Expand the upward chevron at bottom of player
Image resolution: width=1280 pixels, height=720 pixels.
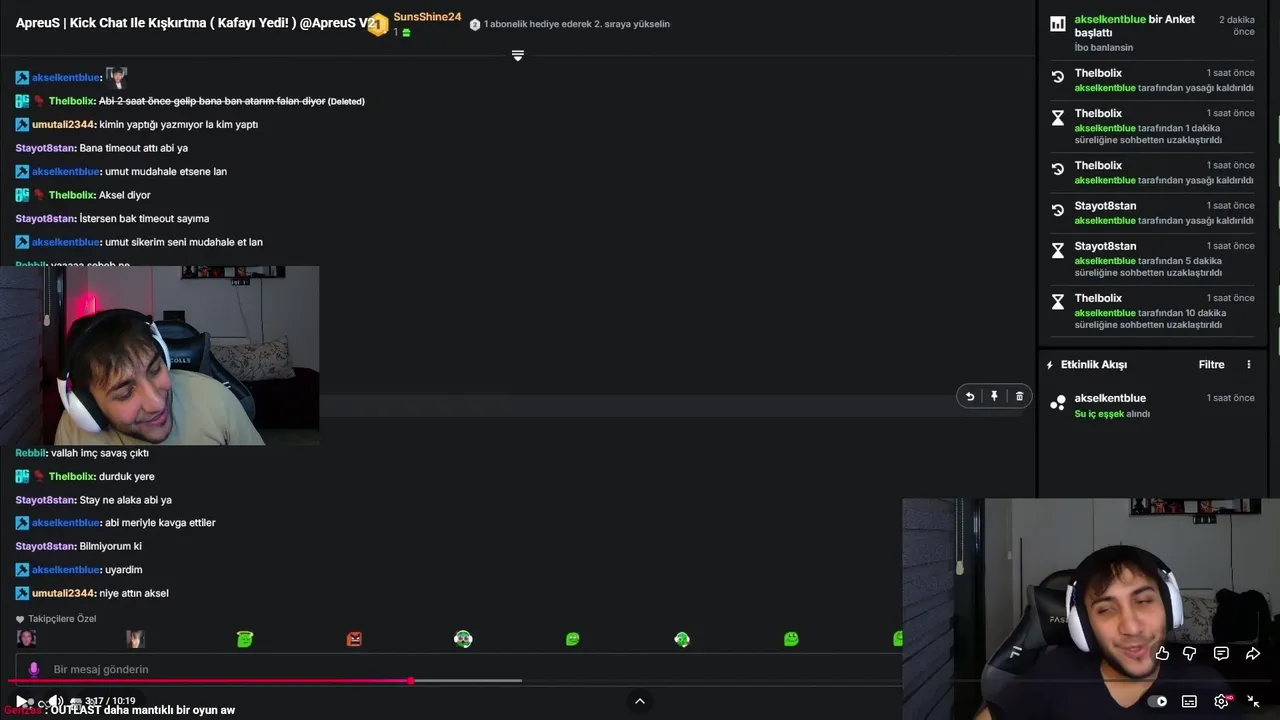[x=640, y=701]
